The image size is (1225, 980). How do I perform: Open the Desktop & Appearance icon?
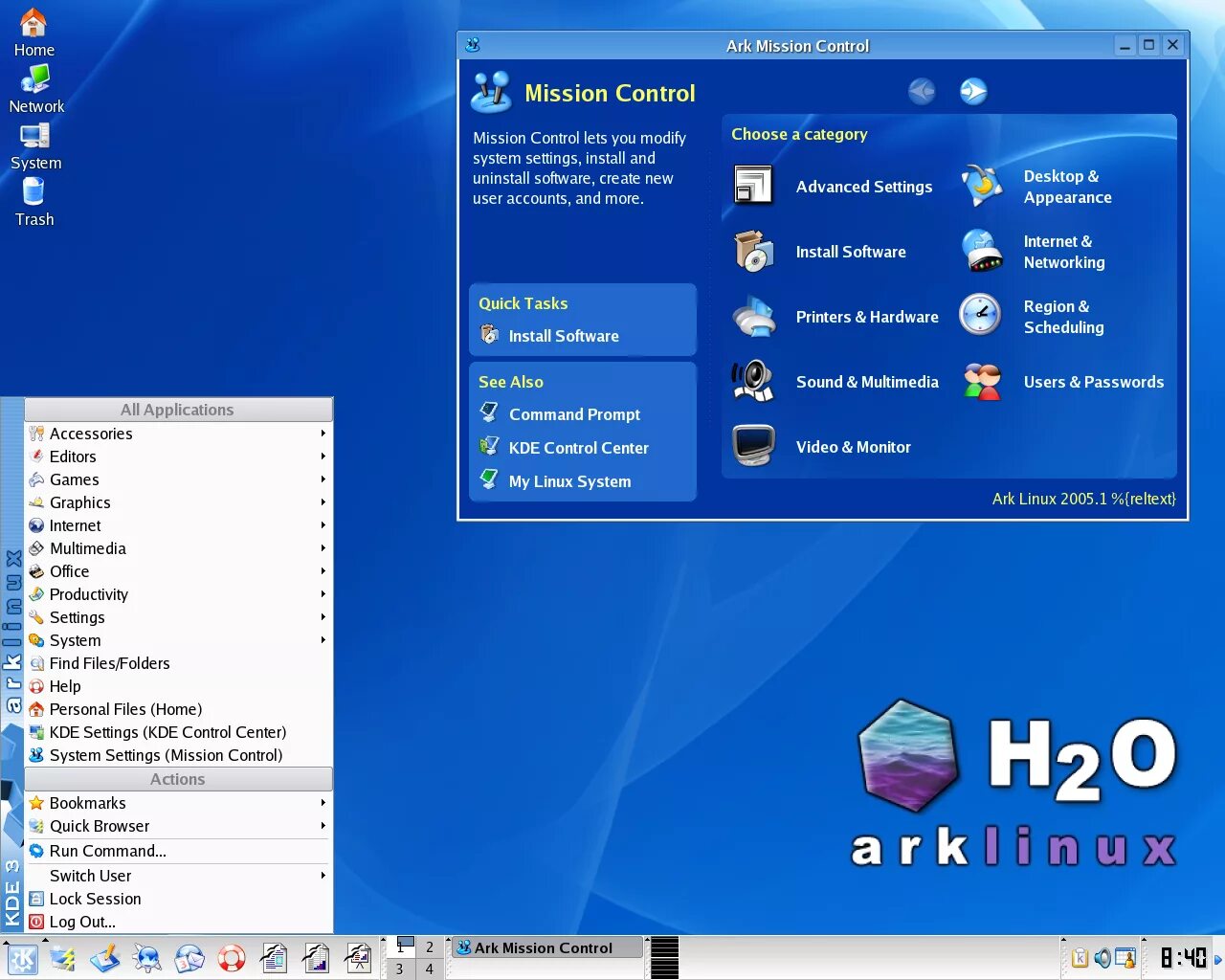pyautogui.click(x=981, y=186)
